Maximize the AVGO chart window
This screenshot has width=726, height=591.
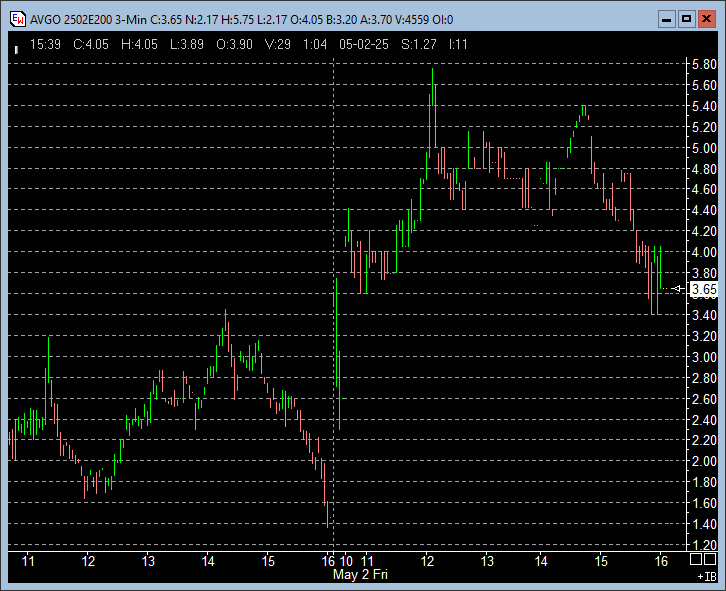pos(687,19)
